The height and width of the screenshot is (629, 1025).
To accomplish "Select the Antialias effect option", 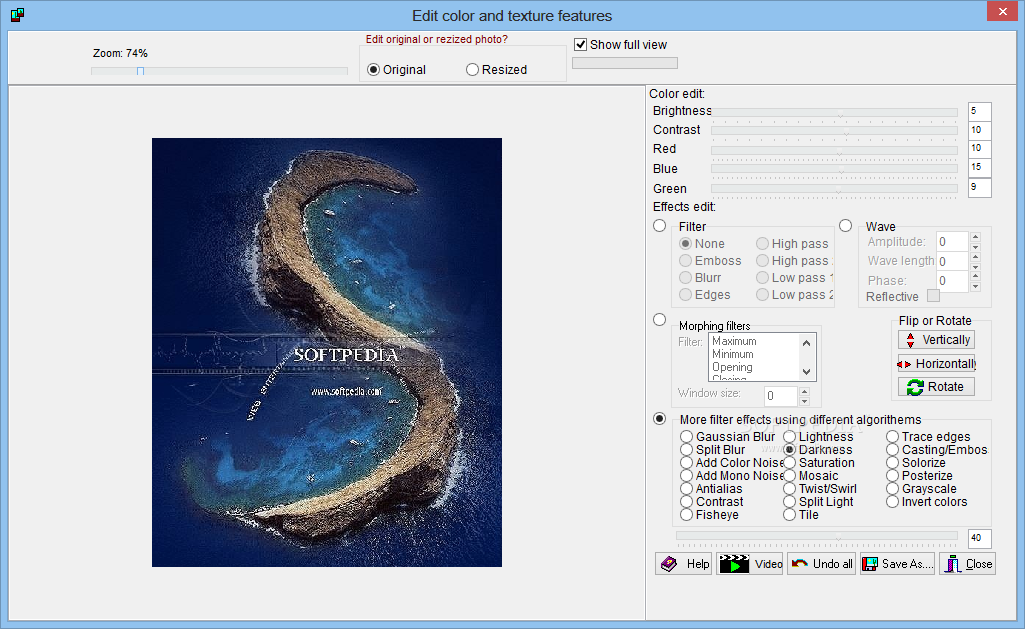I will point(686,488).
